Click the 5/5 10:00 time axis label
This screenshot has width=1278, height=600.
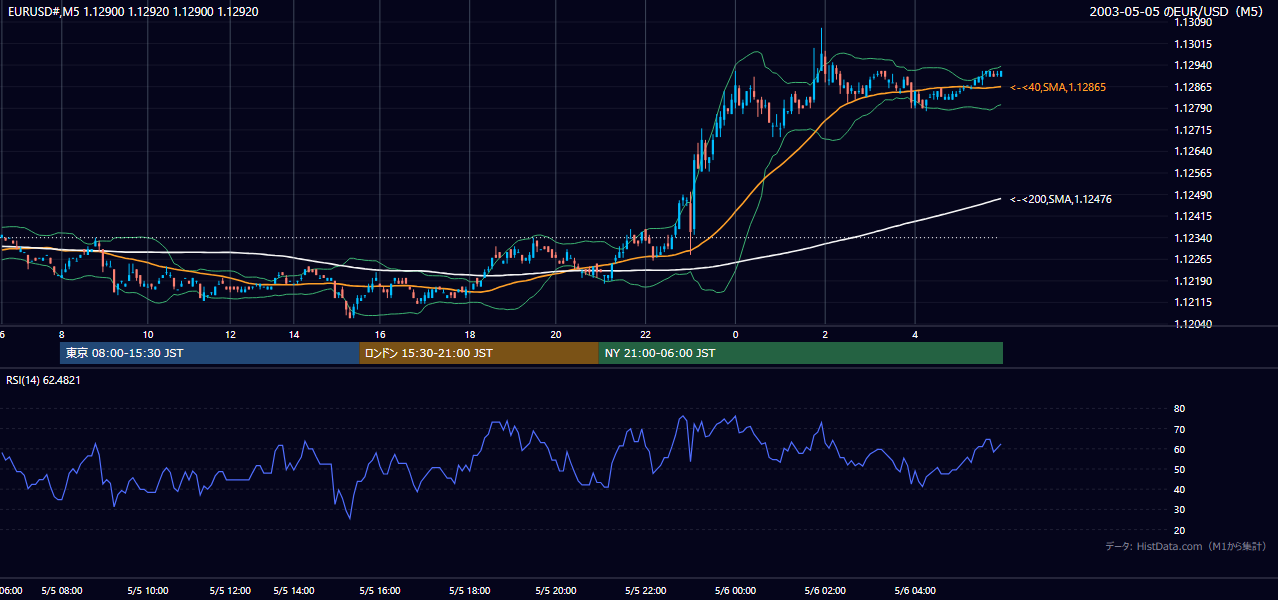click(x=147, y=590)
